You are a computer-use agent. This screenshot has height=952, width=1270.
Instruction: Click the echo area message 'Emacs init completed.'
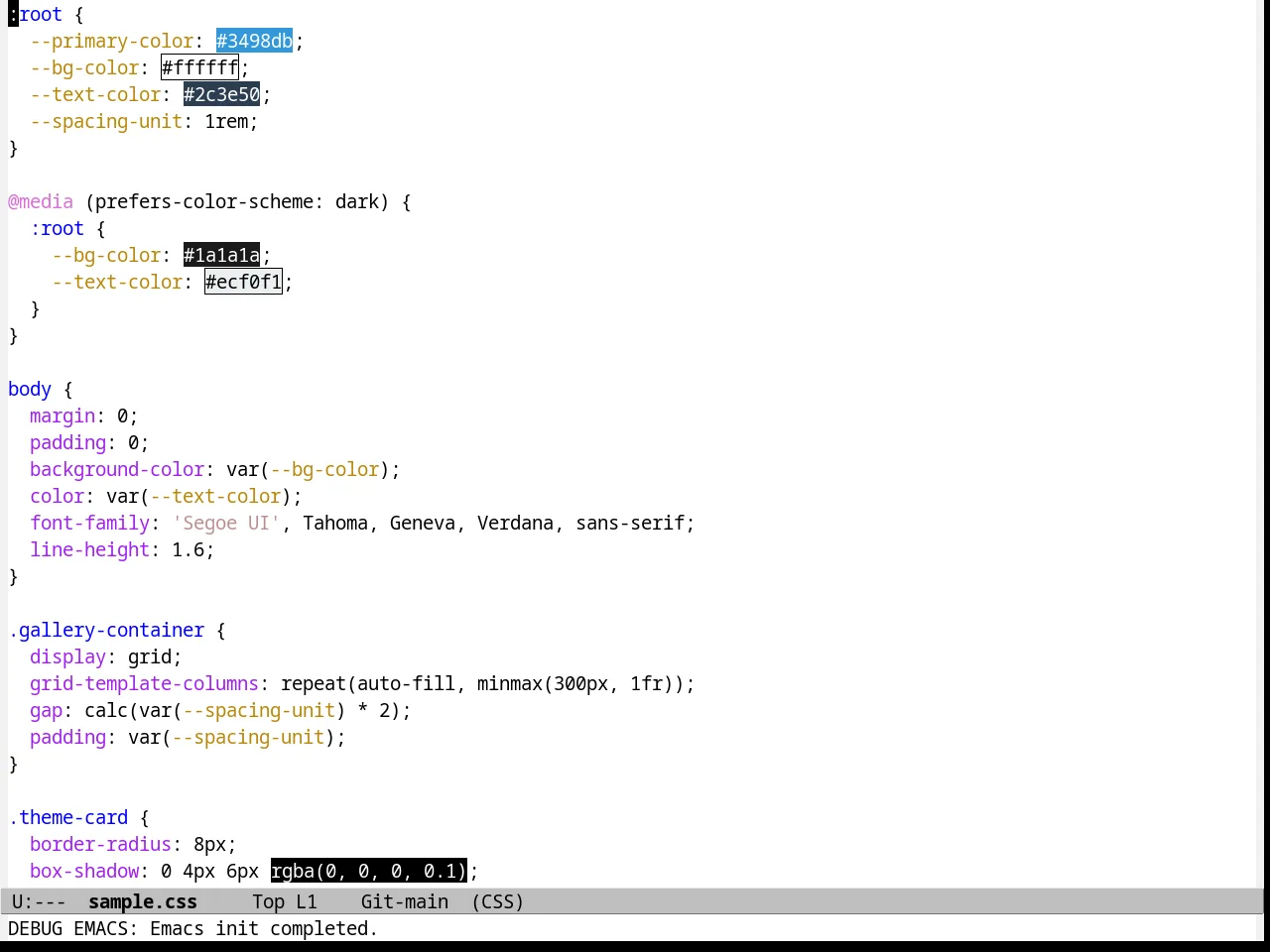(264, 928)
